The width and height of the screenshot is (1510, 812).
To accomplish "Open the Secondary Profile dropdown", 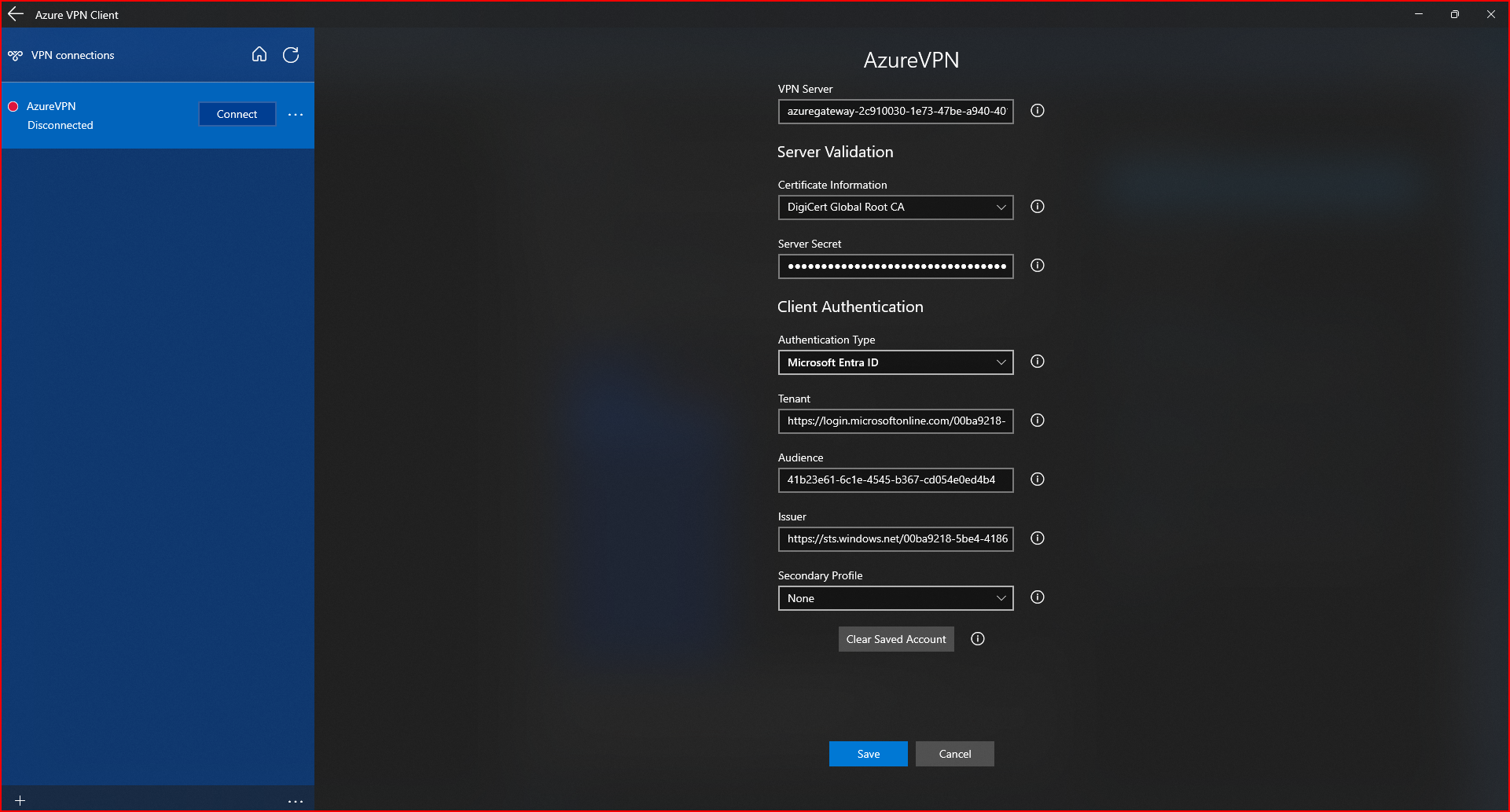I will 895,598.
